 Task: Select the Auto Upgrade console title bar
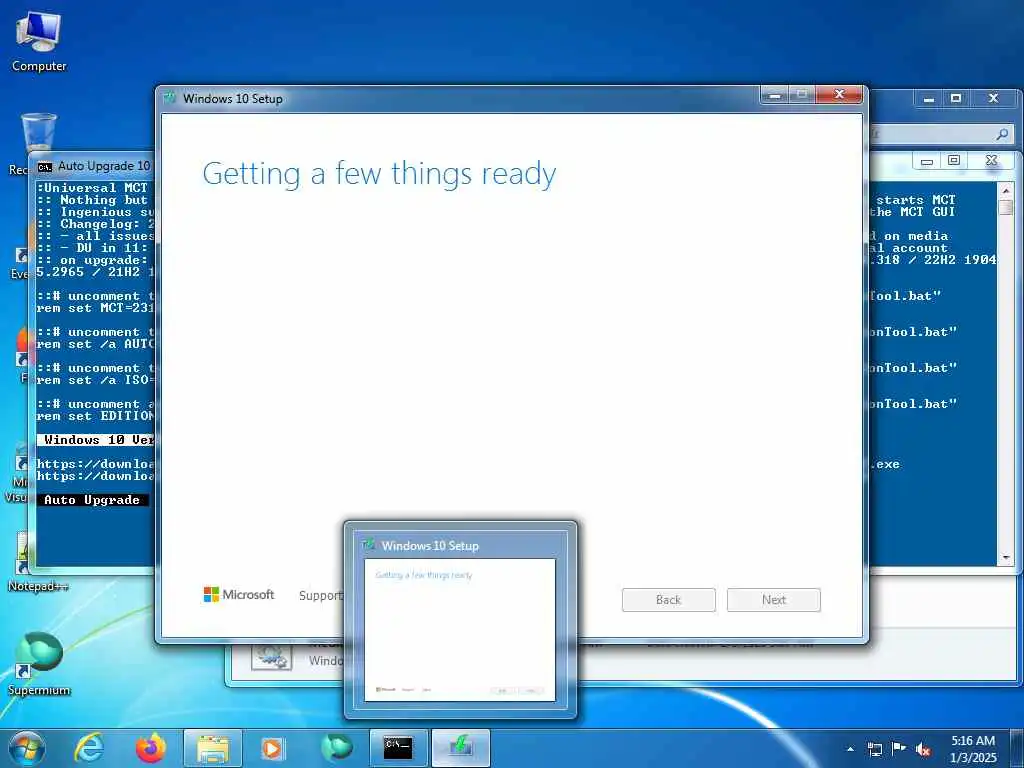pos(95,166)
